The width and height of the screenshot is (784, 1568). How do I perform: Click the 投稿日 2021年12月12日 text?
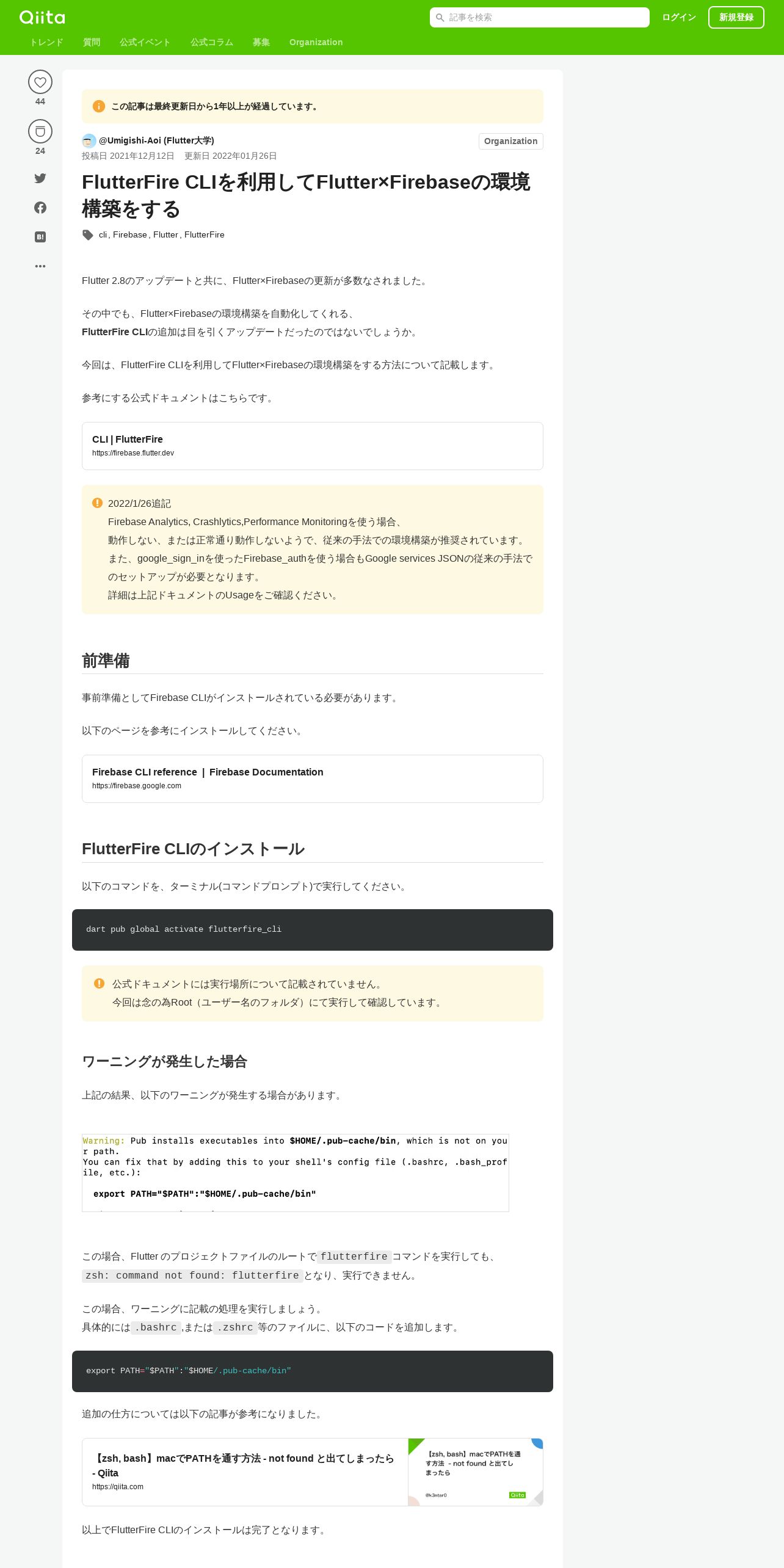(x=128, y=156)
